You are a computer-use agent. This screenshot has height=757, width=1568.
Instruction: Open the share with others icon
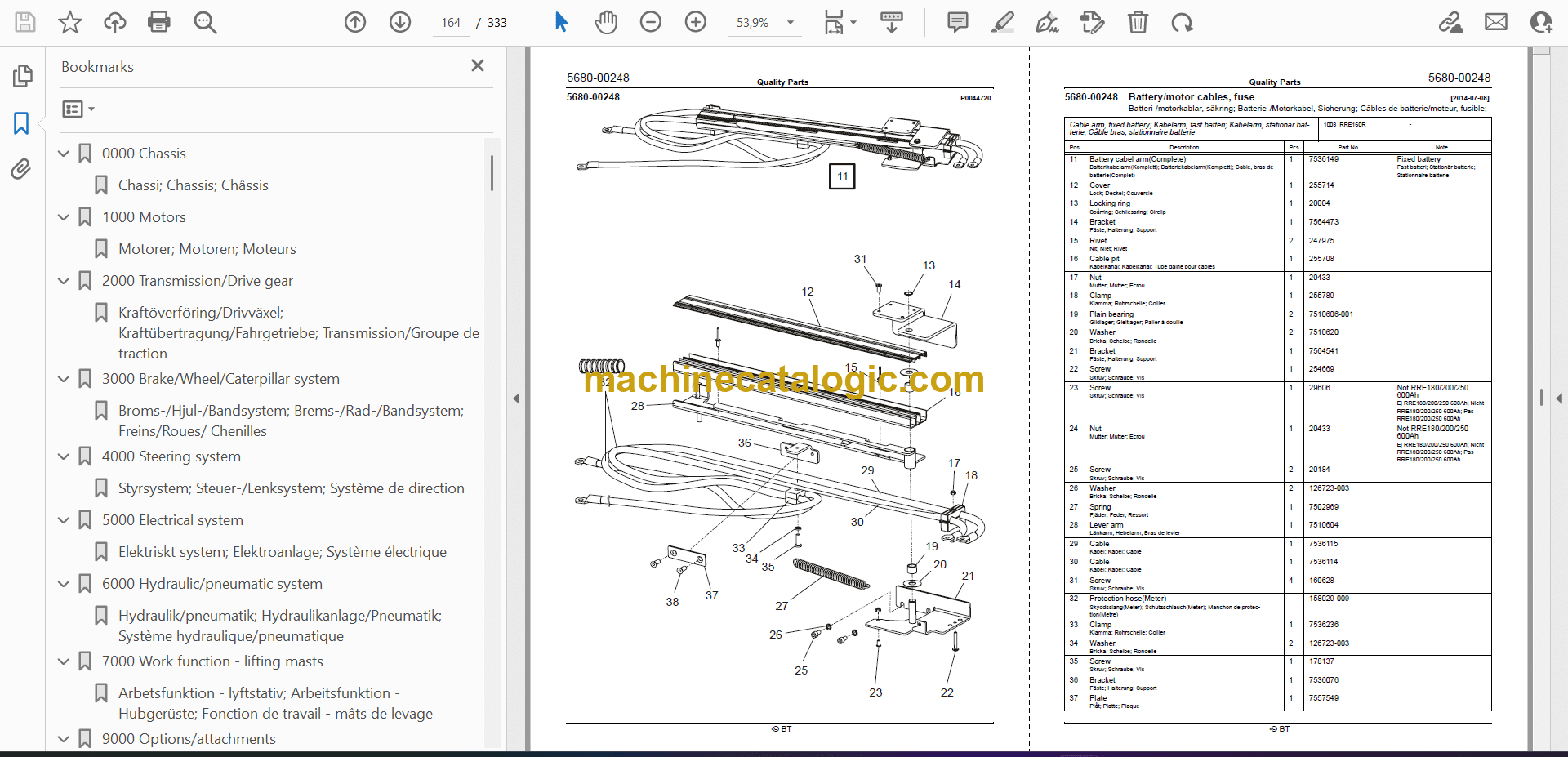[1541, 22]
